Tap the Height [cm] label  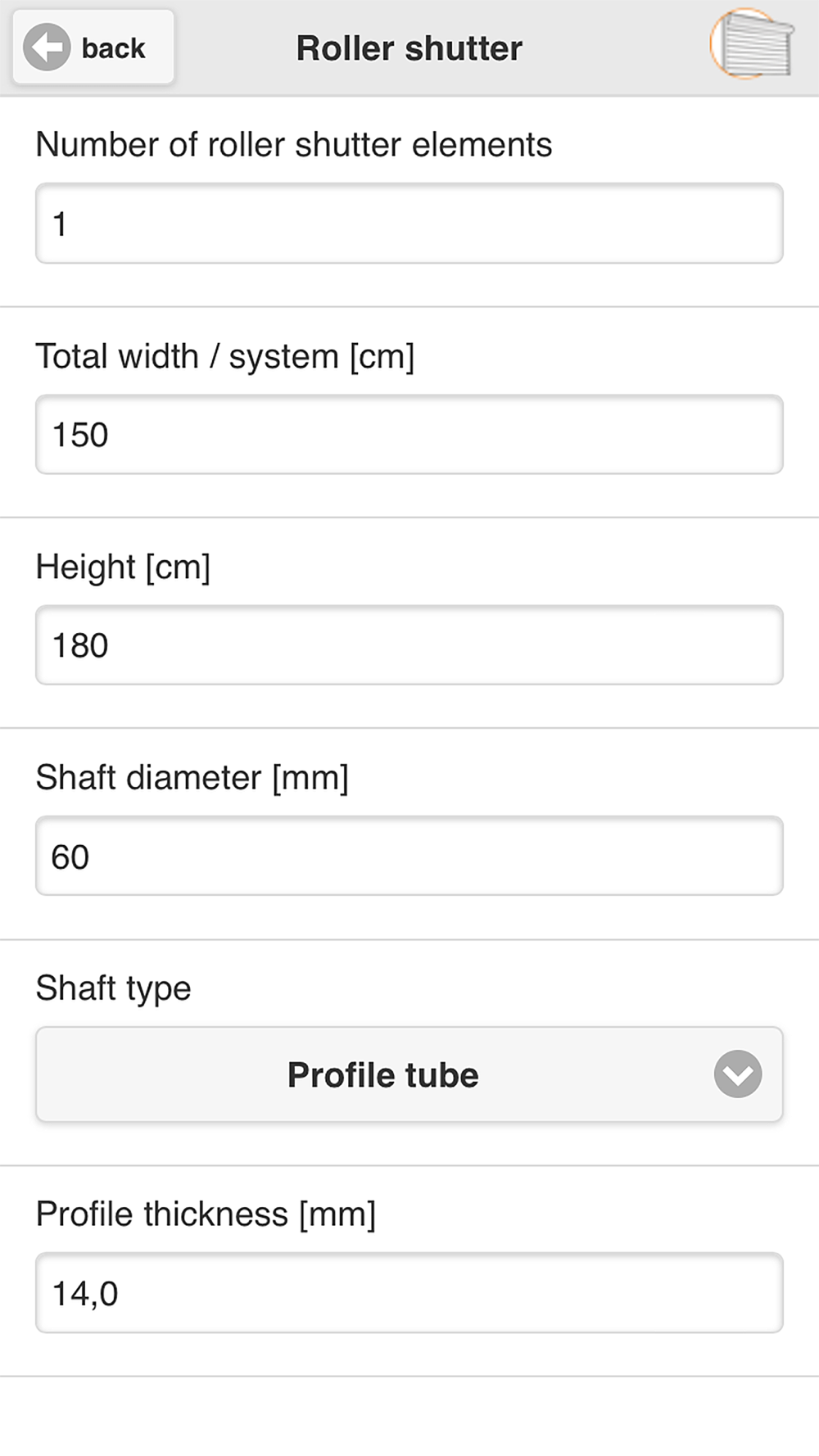[123, 567]
